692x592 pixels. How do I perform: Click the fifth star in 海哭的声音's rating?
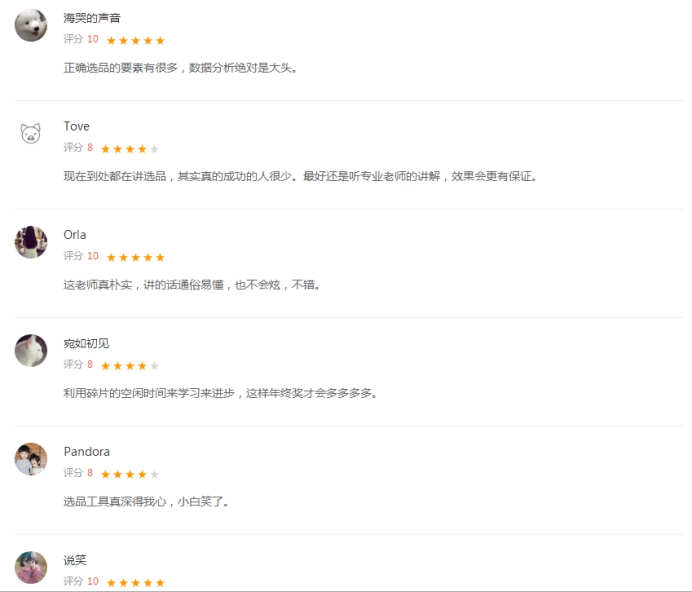[x=160, y=41]
